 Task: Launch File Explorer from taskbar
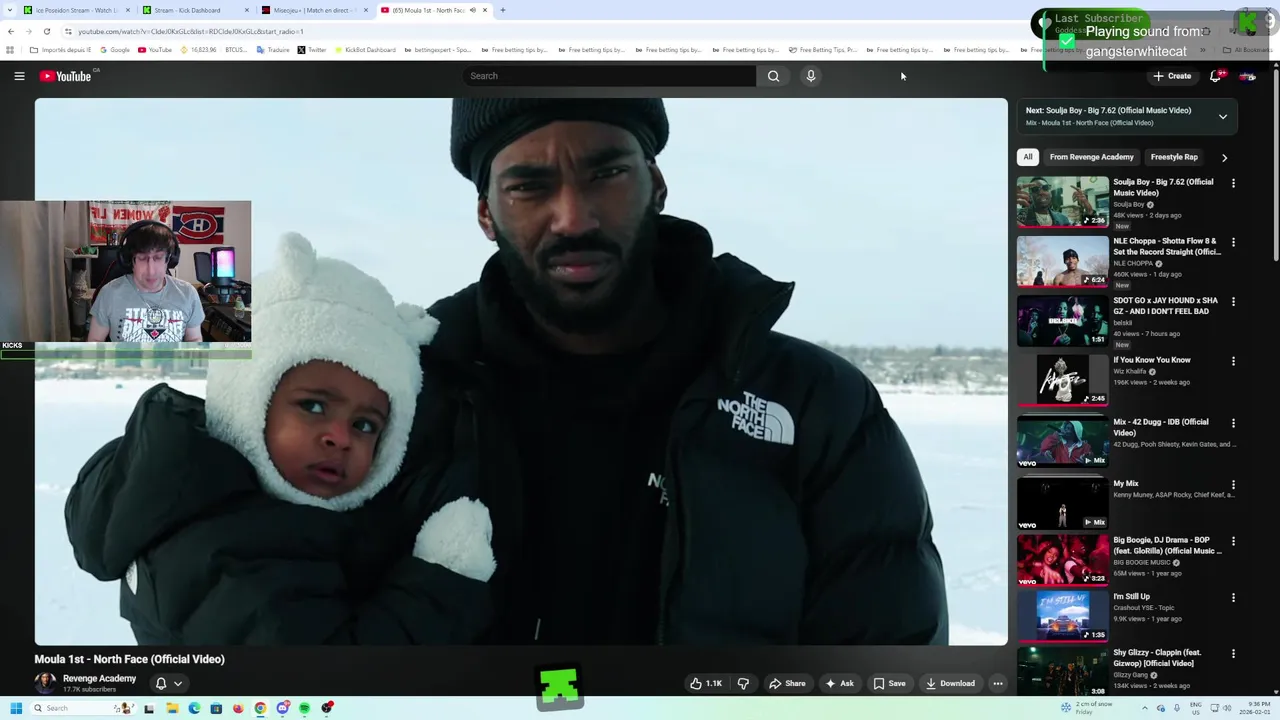tap(172, 708)
